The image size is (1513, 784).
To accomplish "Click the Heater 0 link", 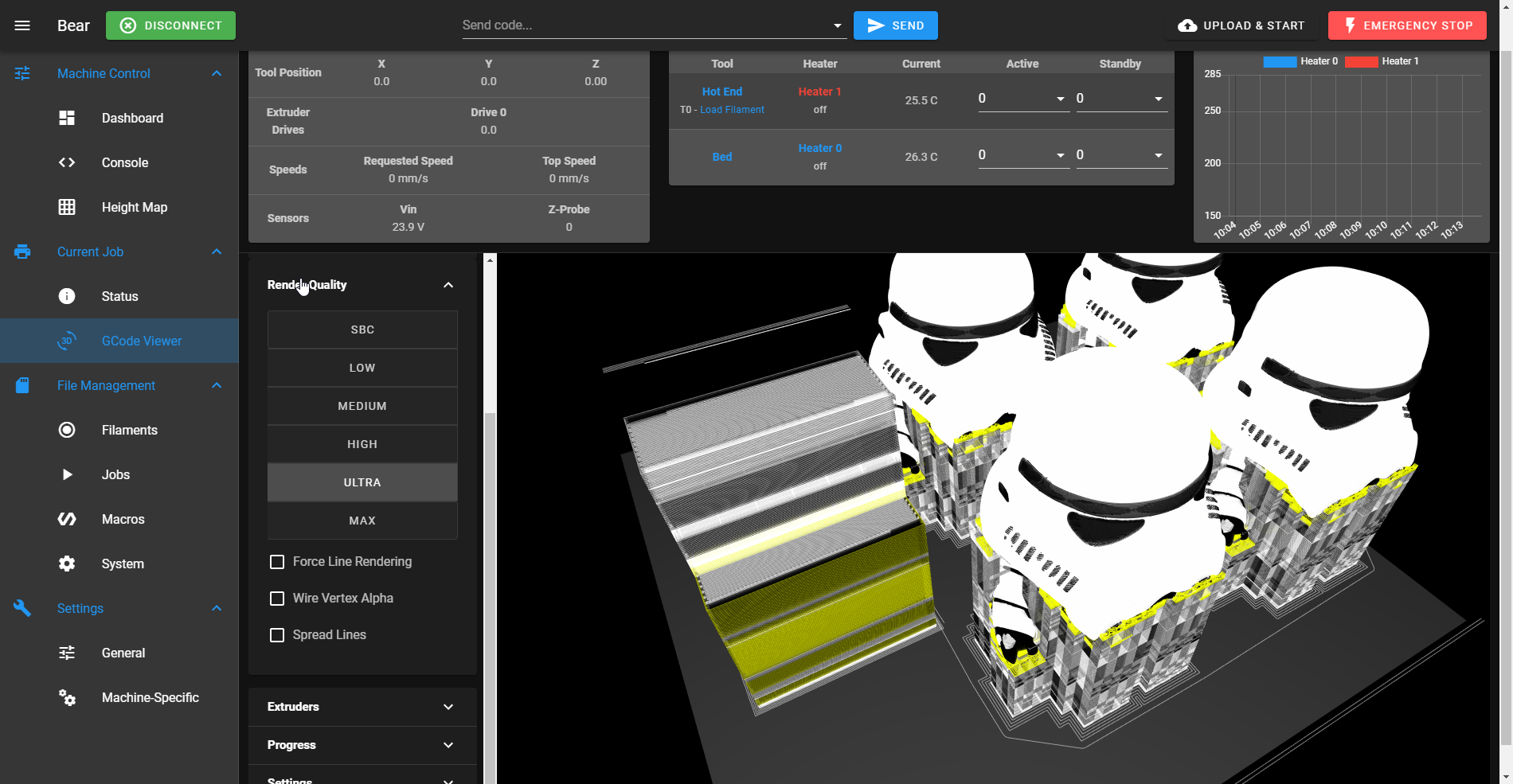I will click(x=819, y=148).
